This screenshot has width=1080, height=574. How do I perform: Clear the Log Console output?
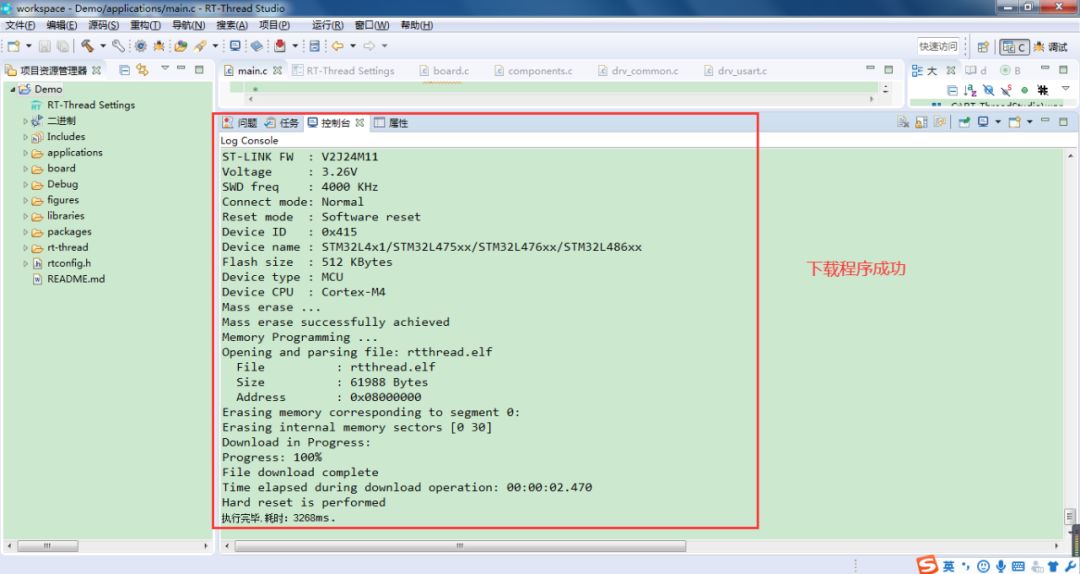coord(904,123)
